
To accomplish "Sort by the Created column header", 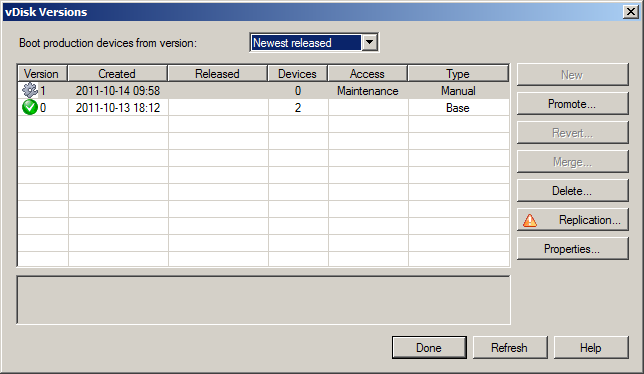I will [x=117, y=74].
